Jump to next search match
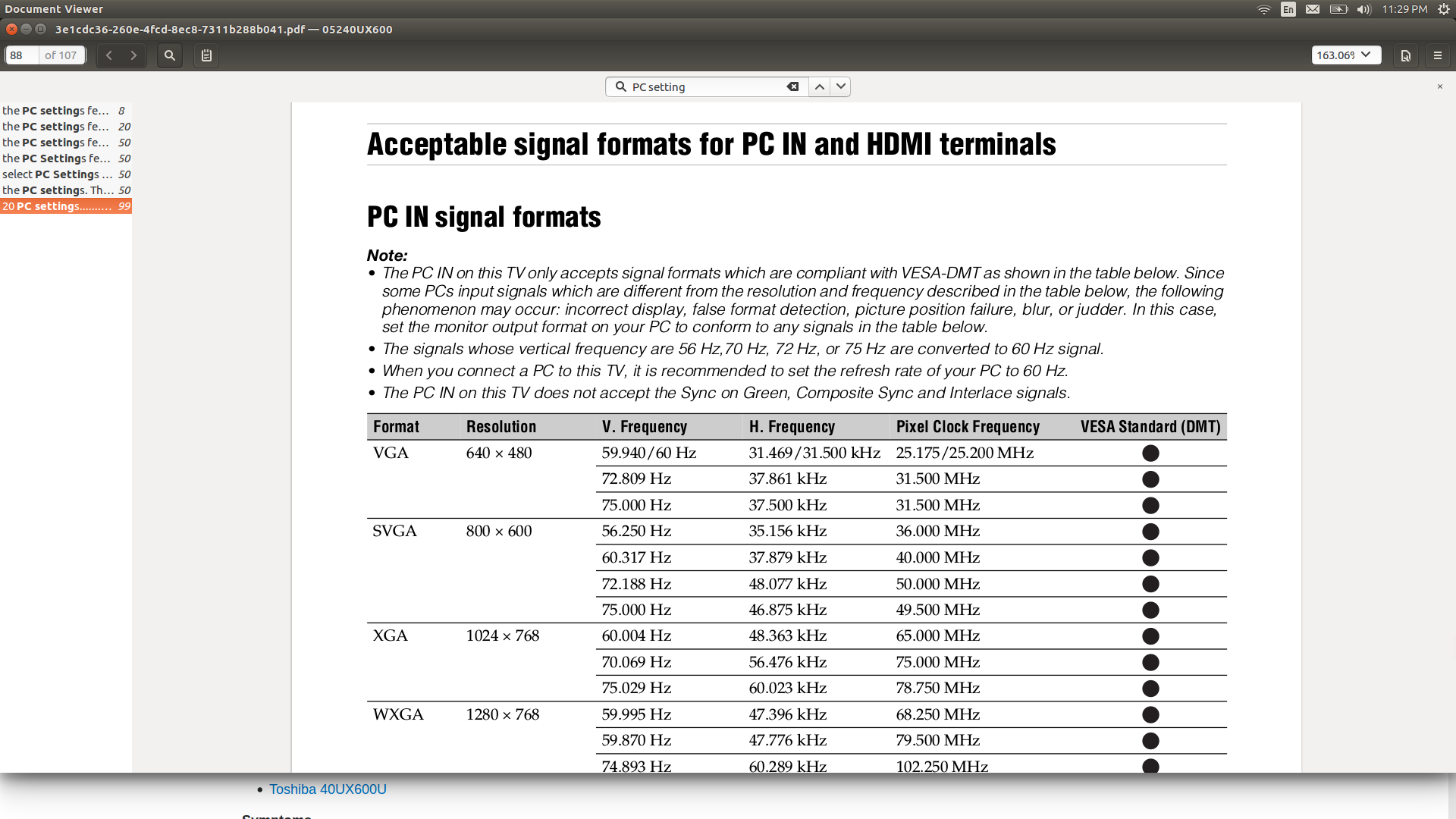 tap(840, 86)
